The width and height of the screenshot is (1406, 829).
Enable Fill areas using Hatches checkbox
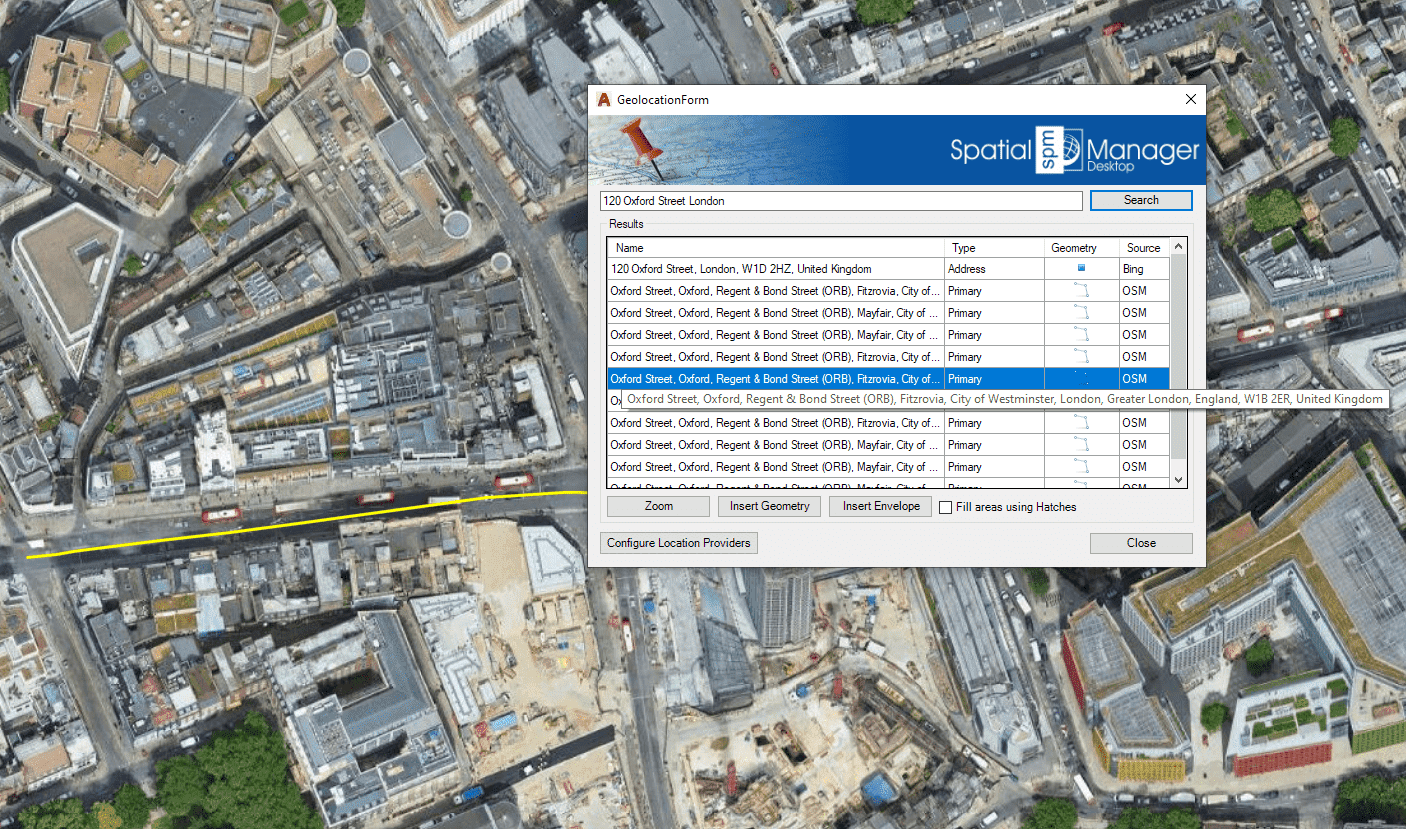tap(946, 507)
